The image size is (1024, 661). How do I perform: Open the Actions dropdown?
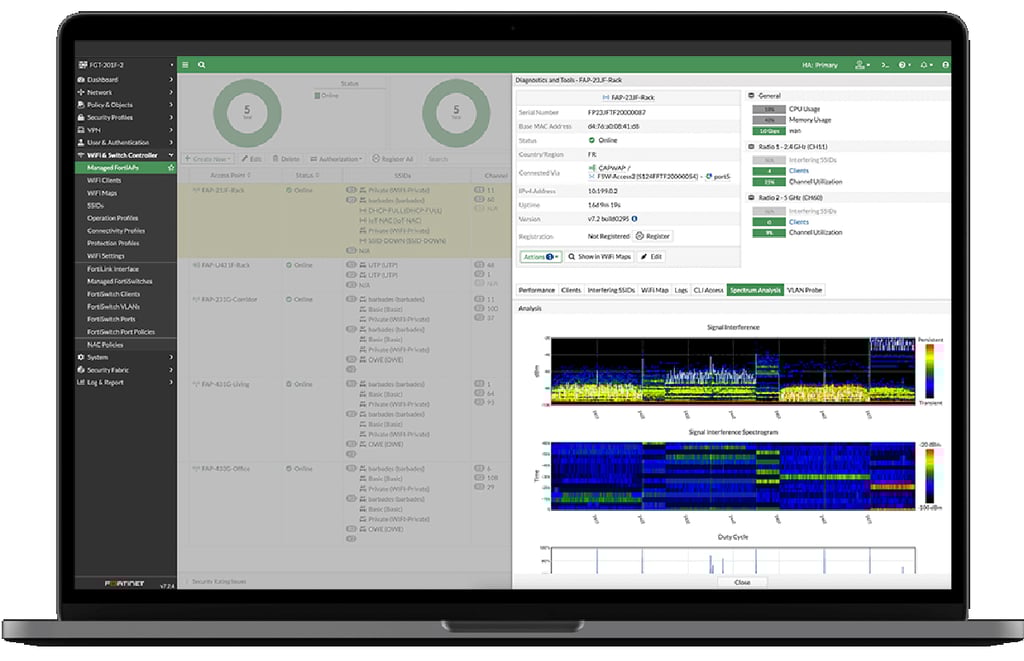[541, 257]
